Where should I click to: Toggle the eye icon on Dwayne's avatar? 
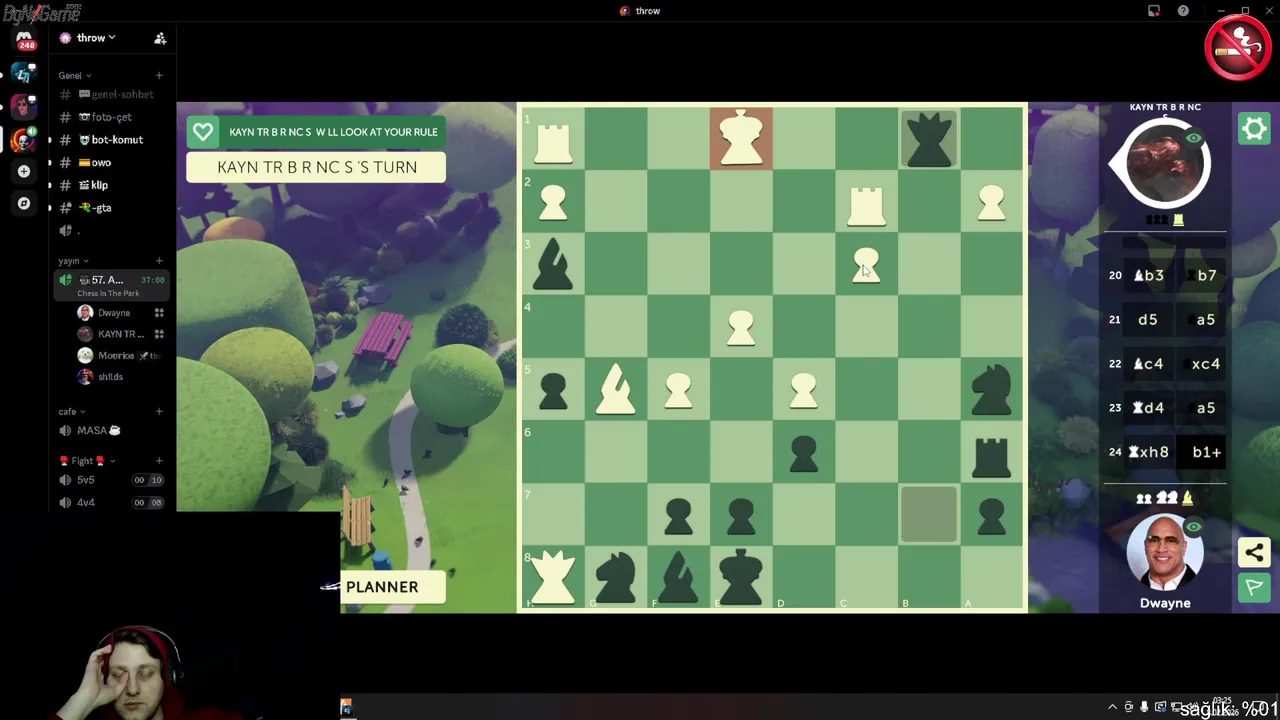[x=1193, y=527]
